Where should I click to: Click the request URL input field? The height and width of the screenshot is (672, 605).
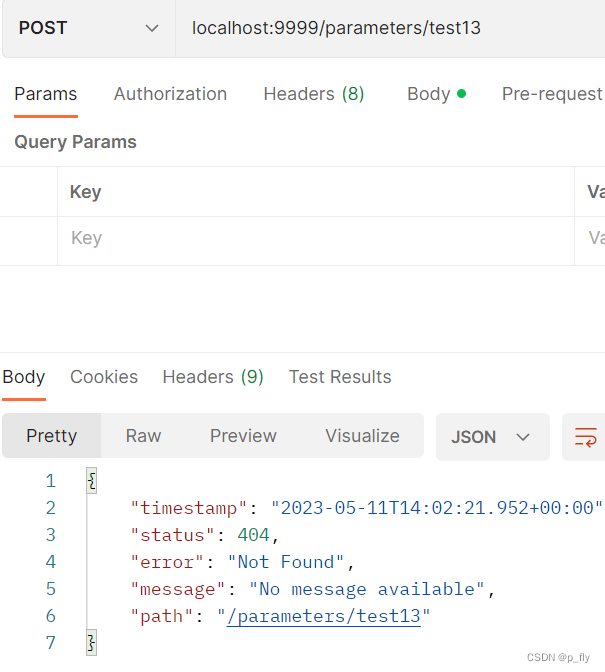(x=390, y=28)
